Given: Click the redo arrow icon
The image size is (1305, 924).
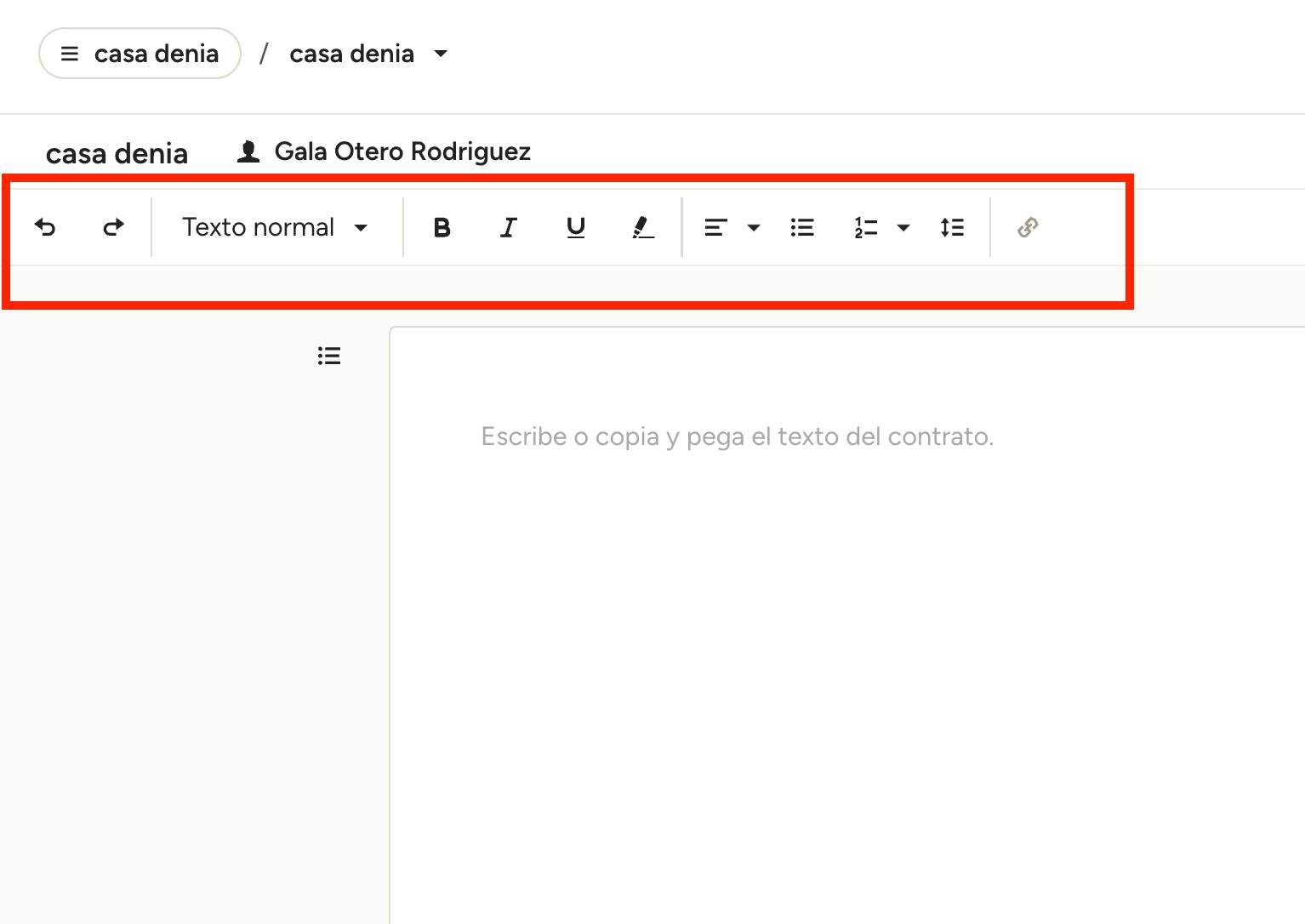Looking at the screenshot, I should click(x=113, y=227).
